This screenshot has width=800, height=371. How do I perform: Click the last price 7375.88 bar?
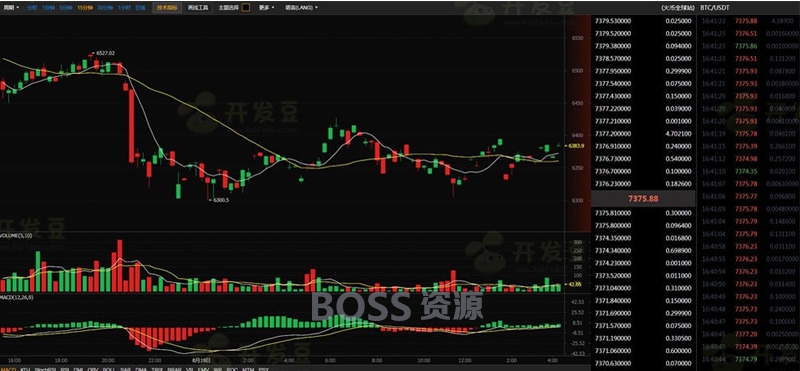(643, 199)
